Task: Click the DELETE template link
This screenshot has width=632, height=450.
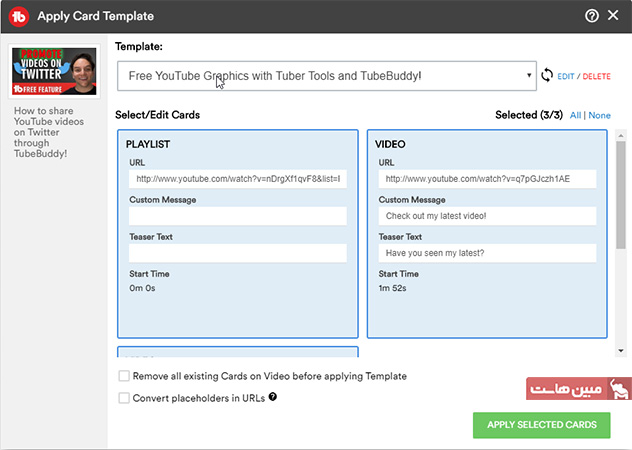Action: [596, 76]
